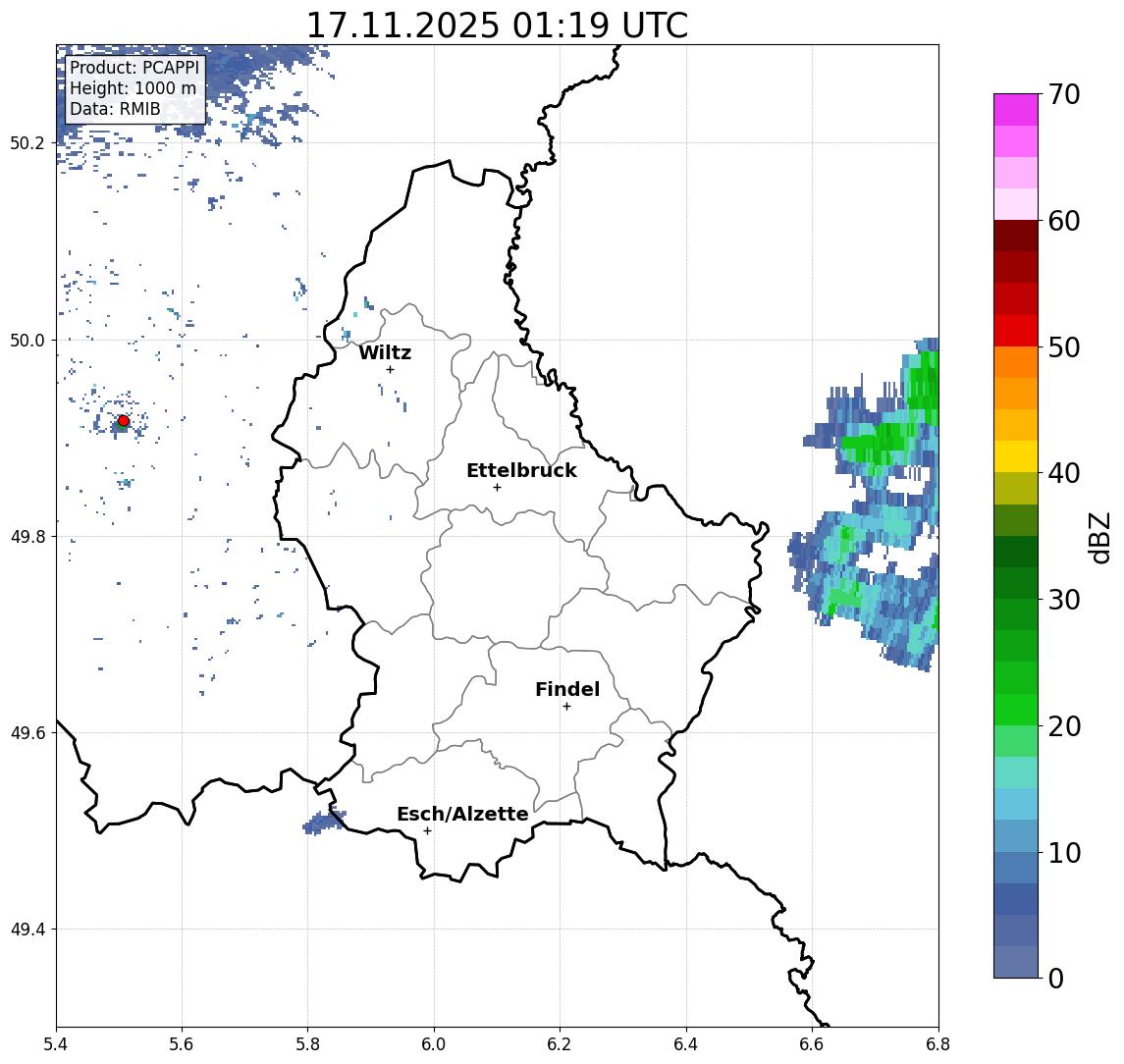Click the 50 label on colorbar
This screenshot has height=1064, width=1124.
coord(1064,347)
